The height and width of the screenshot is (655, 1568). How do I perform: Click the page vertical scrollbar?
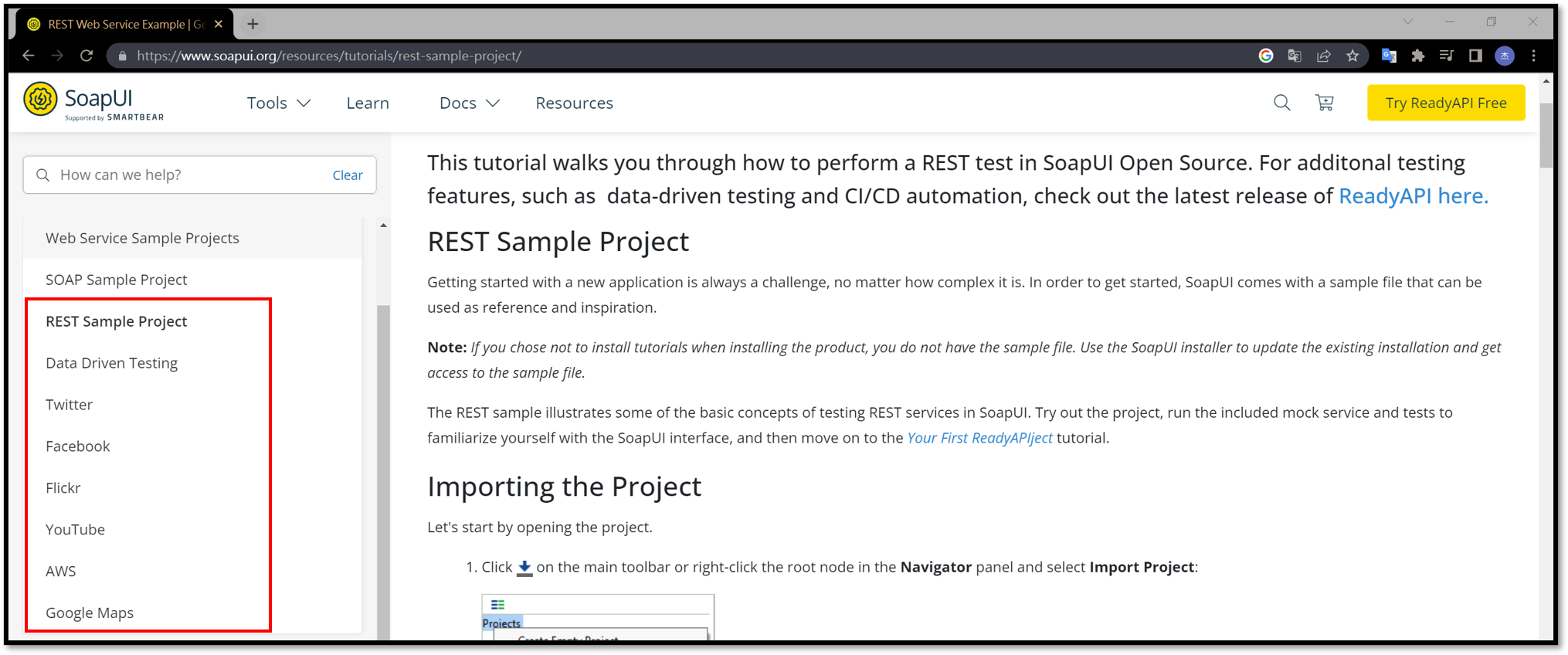(x=1546, y=135)
